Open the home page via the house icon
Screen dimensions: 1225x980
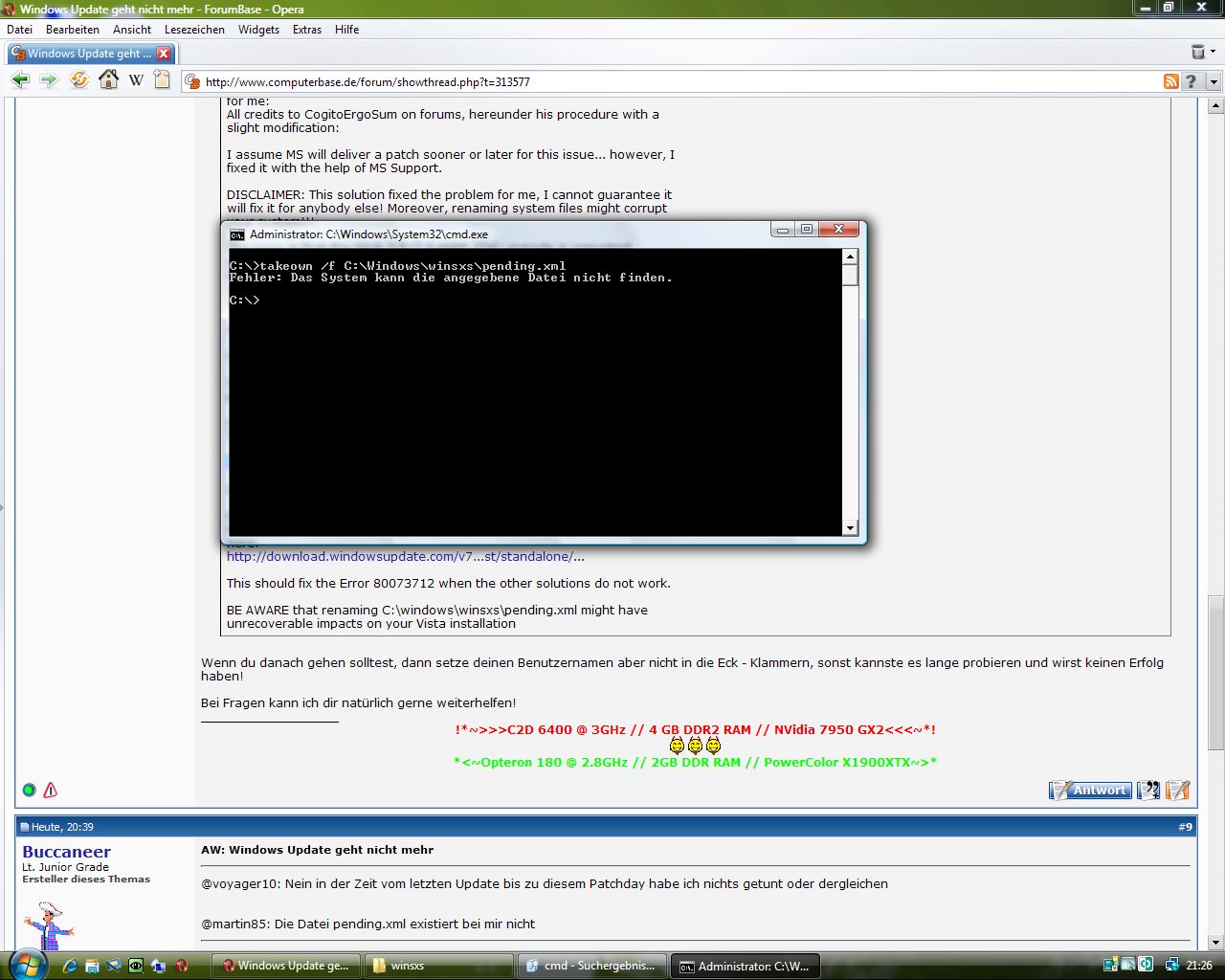[108, 80]
